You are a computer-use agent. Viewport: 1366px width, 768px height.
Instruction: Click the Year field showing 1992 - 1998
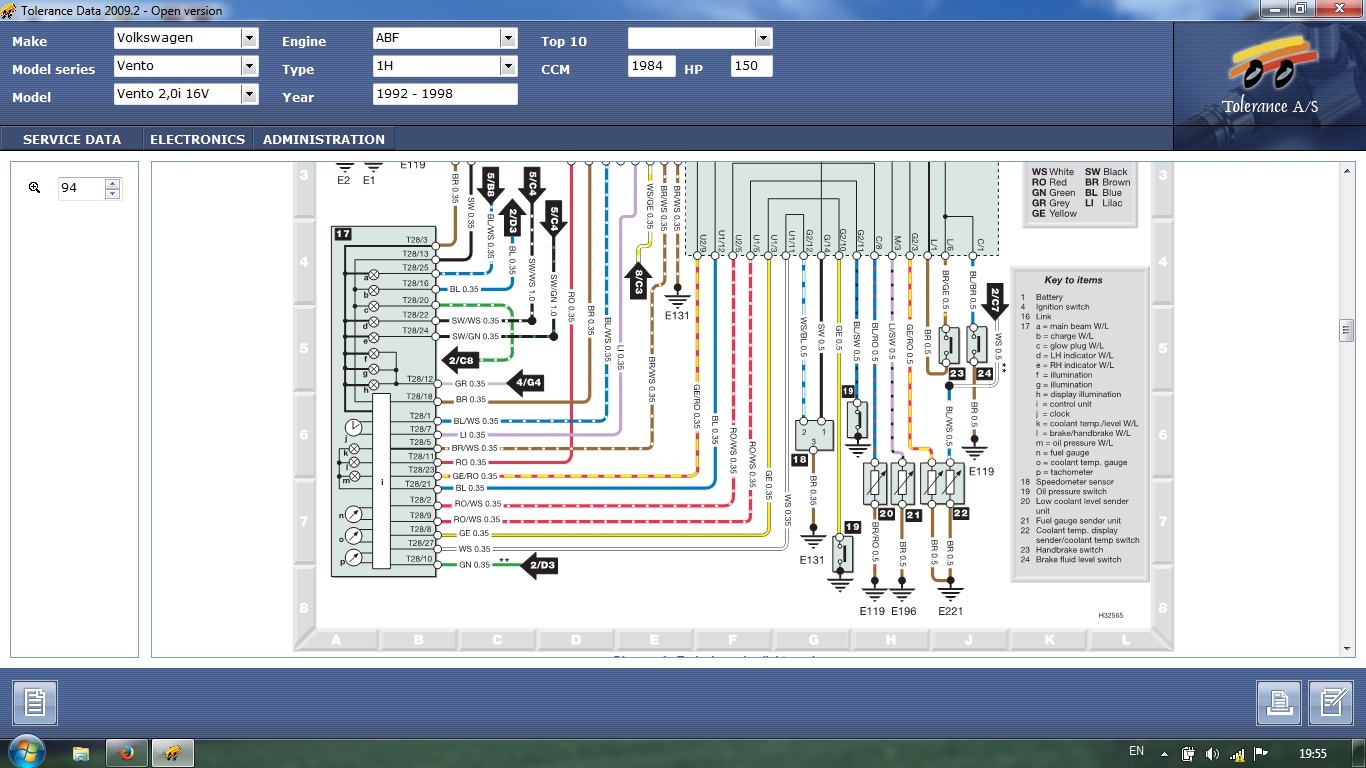tap(444, 94)
